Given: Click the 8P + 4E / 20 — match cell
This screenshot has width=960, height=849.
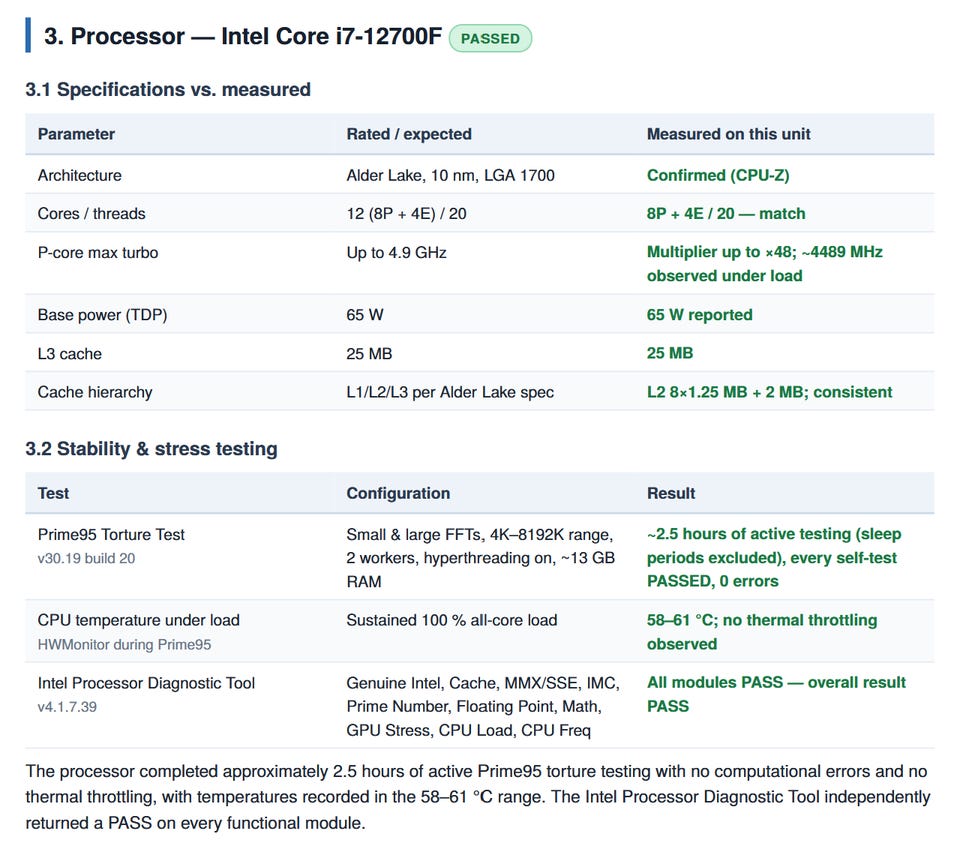Looking at the screenshot, I should point(726,214).
